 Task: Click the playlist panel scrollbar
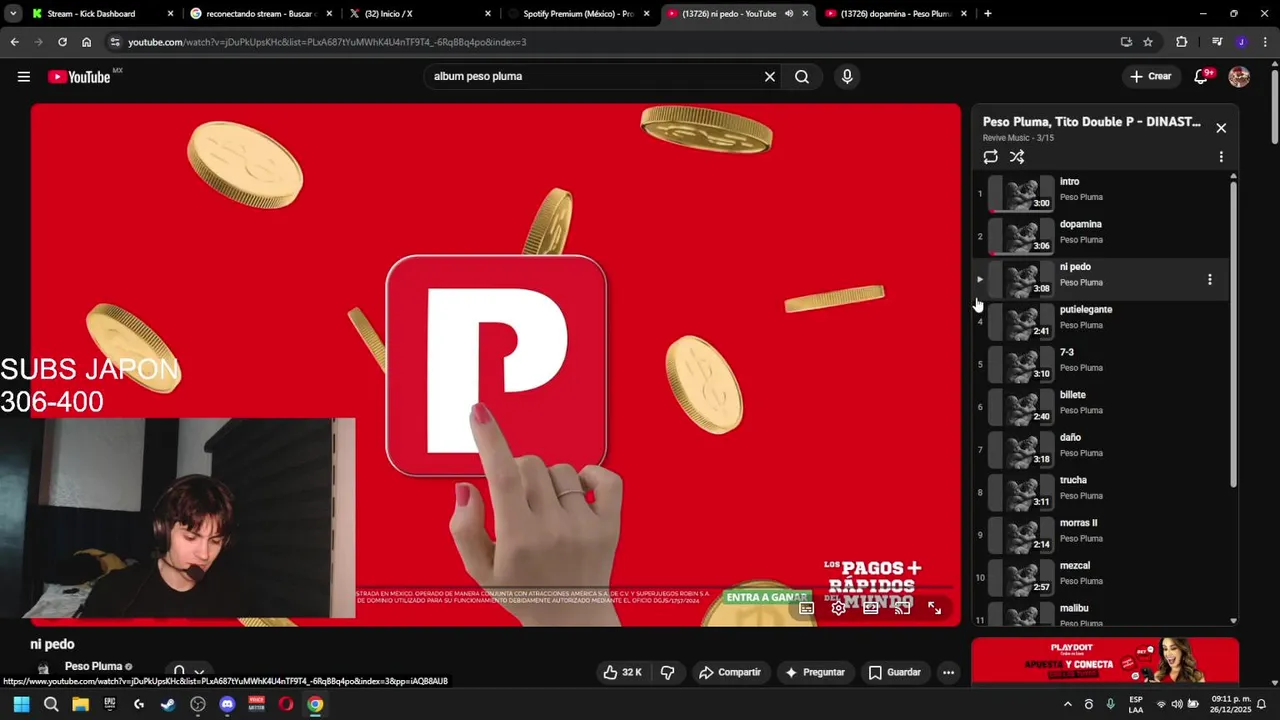click(x=1233, y=335)
